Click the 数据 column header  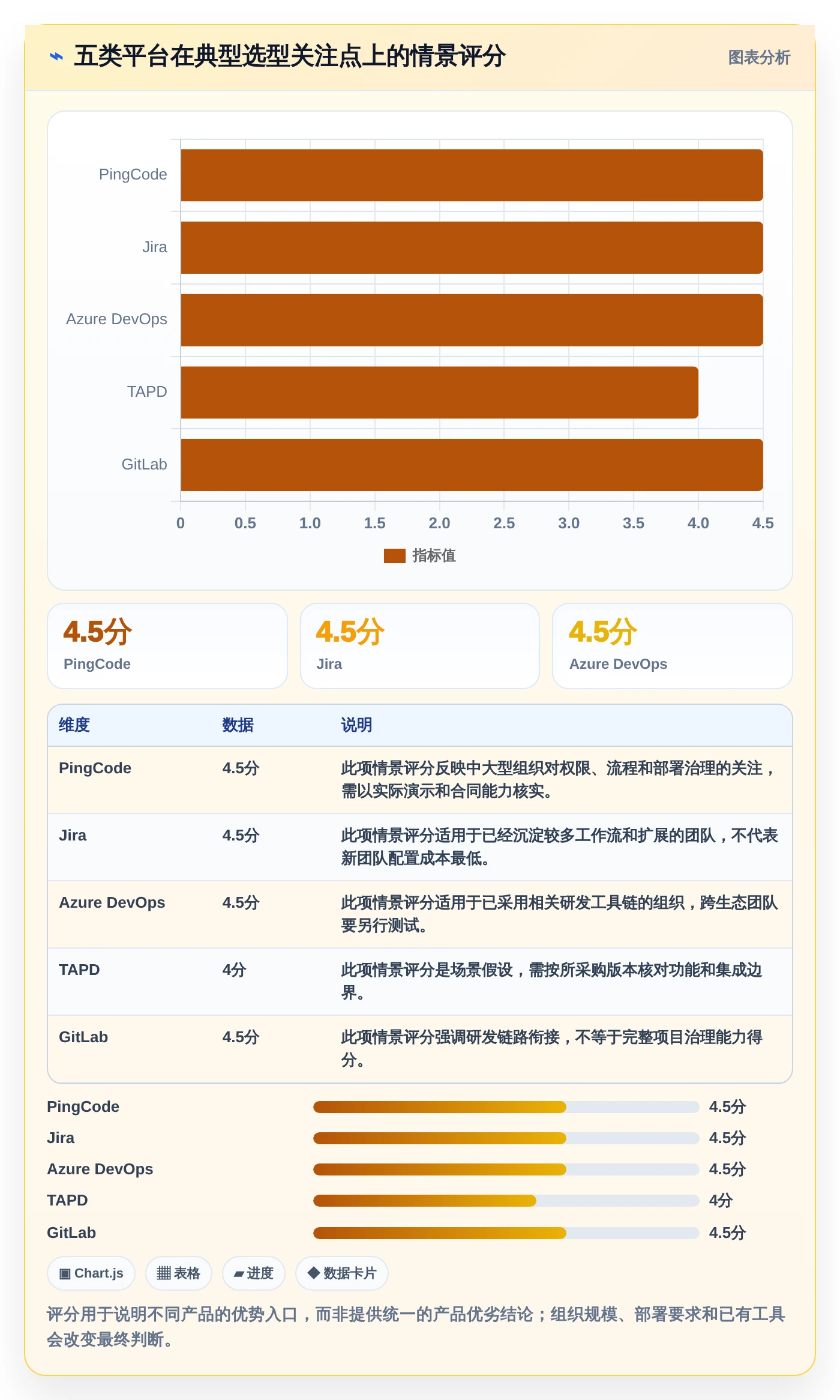pos(238,725)
